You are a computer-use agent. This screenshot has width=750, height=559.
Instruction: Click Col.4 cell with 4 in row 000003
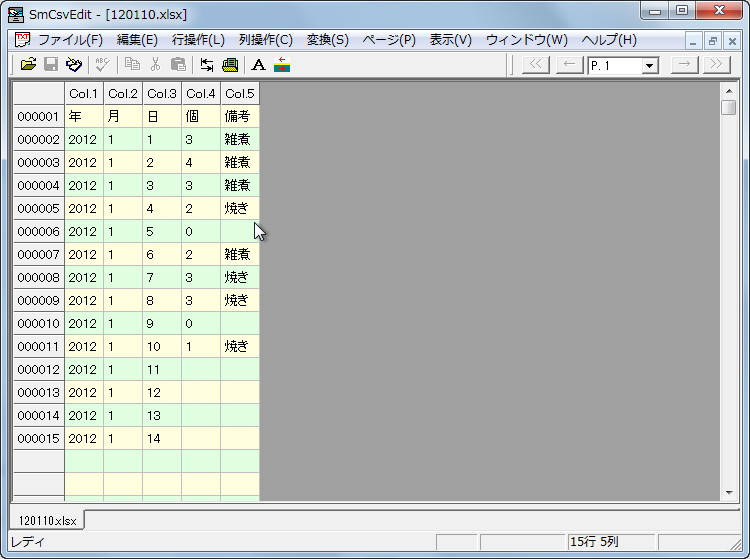tap(201, 162)
